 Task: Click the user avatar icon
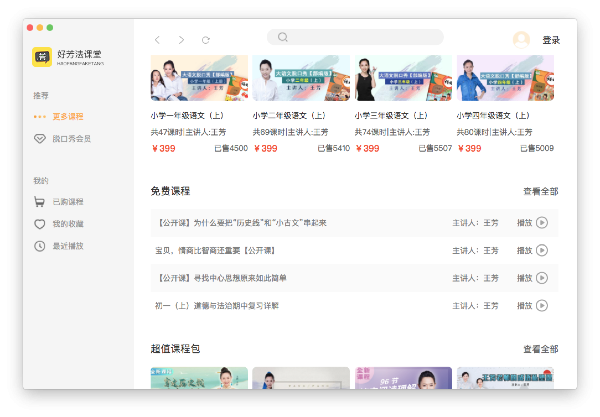click(521, 39)
